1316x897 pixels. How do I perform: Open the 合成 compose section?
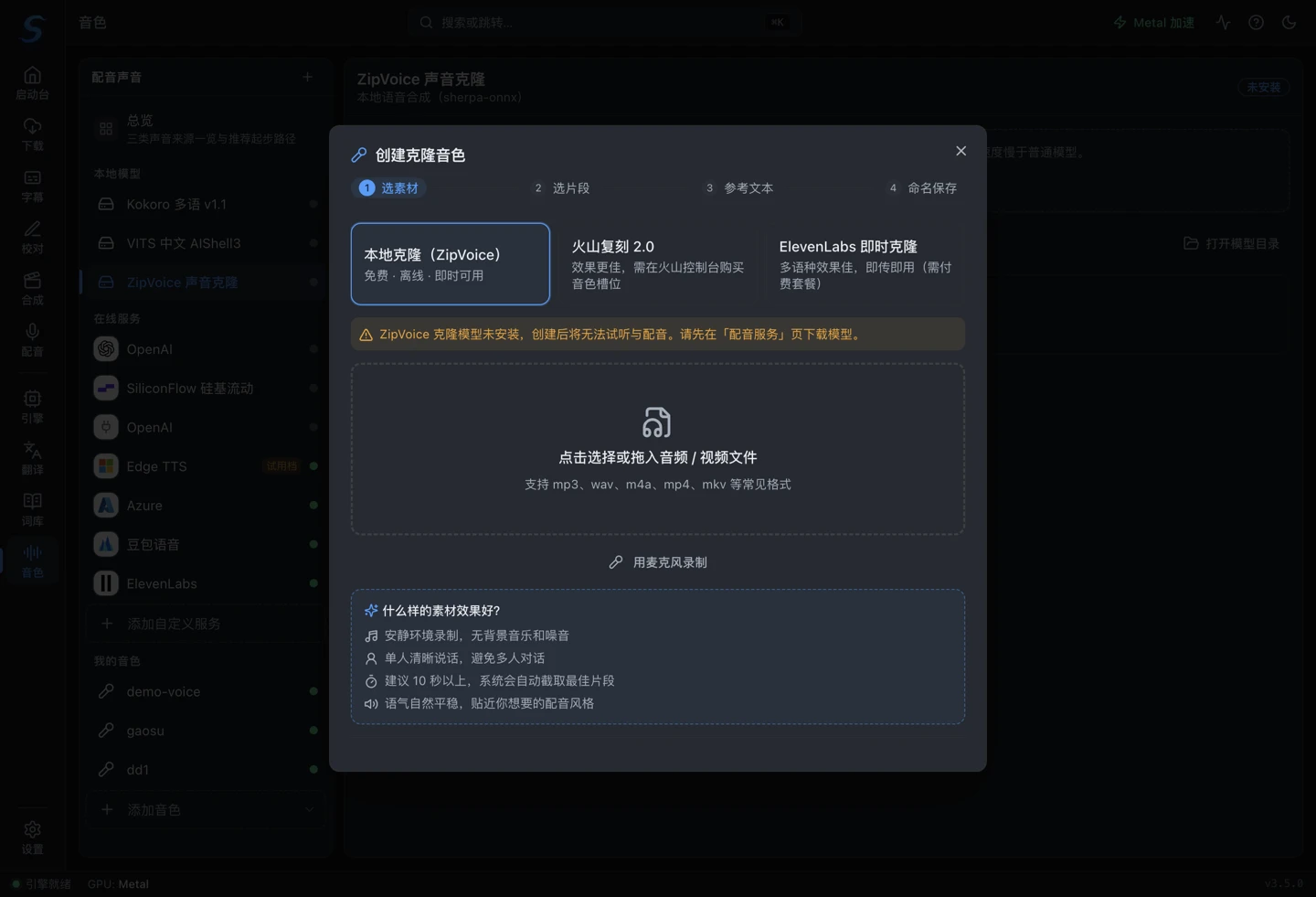click(32, 288)
